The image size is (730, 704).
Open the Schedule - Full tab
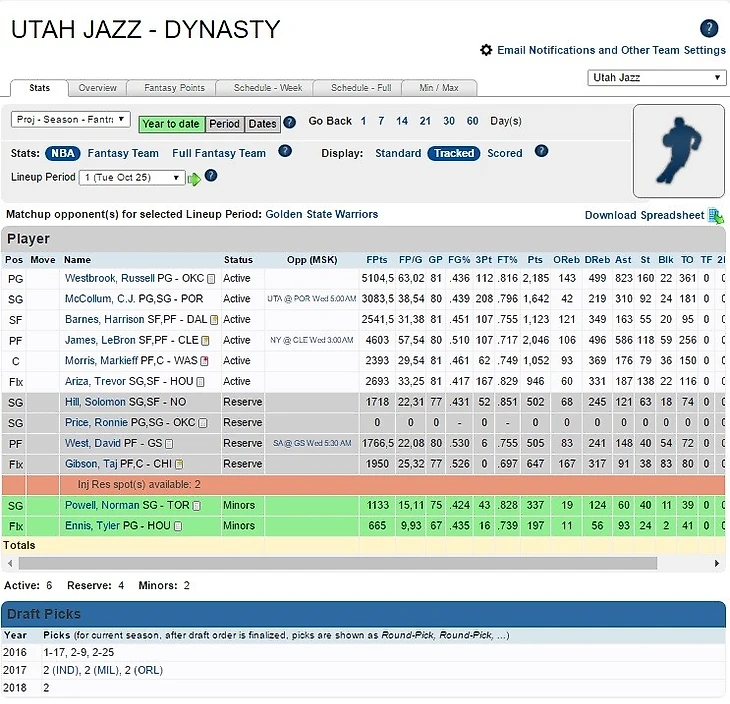coord(361,88)
